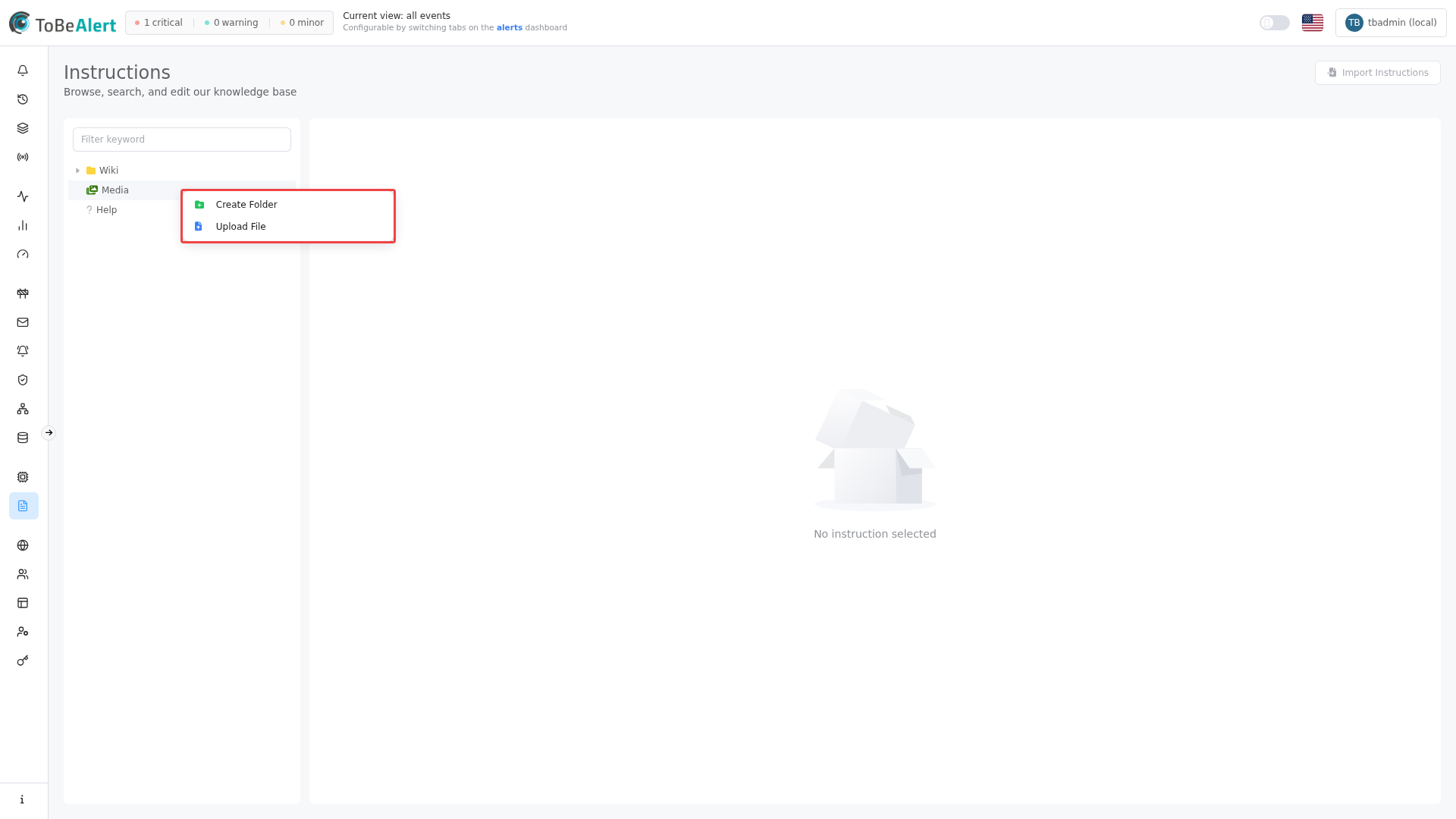Screen dimensions: 1456x819
Task: Expand the Wiki folder tree arrow
Action: (x=77, y=171)
